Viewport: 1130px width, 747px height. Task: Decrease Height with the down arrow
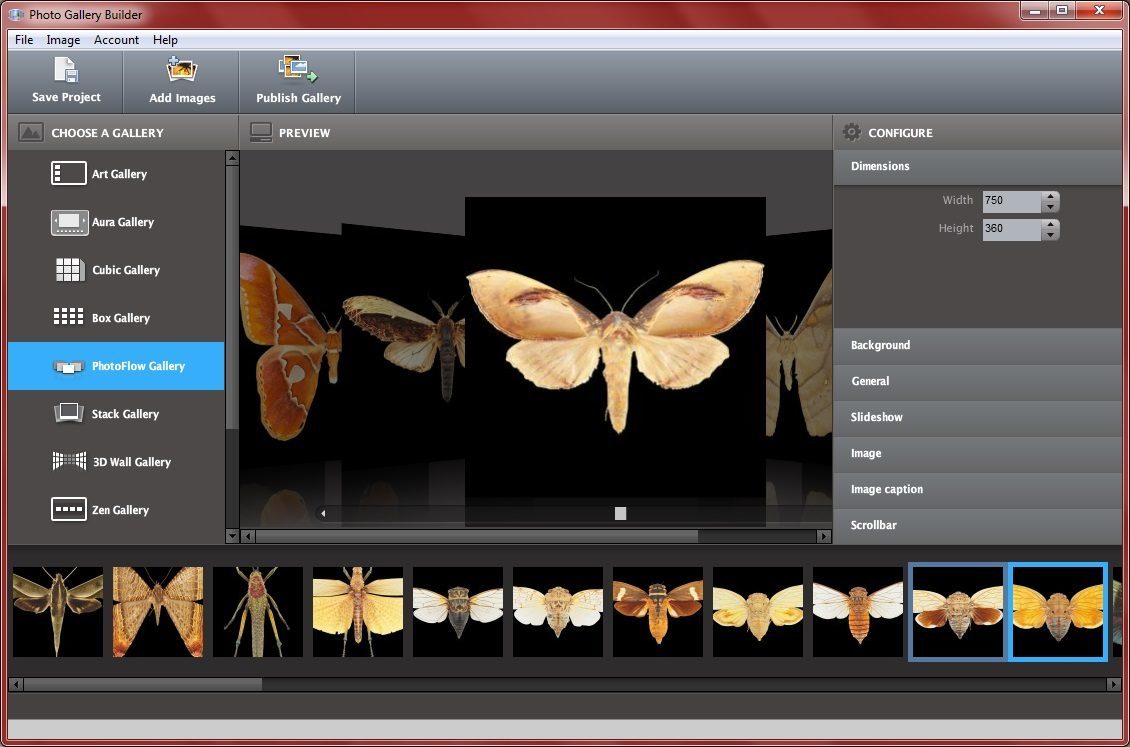1051,235
